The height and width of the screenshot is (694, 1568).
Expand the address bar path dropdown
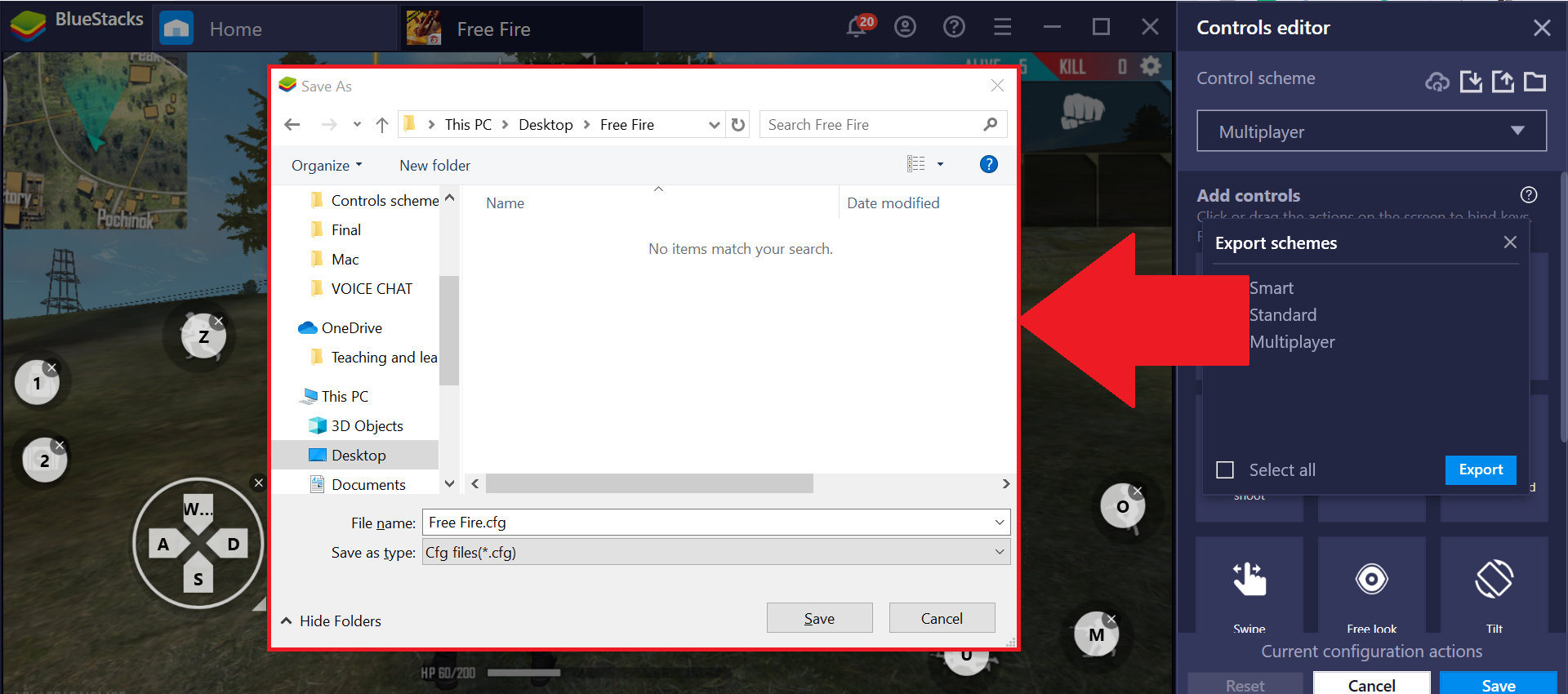click(715, 125)
